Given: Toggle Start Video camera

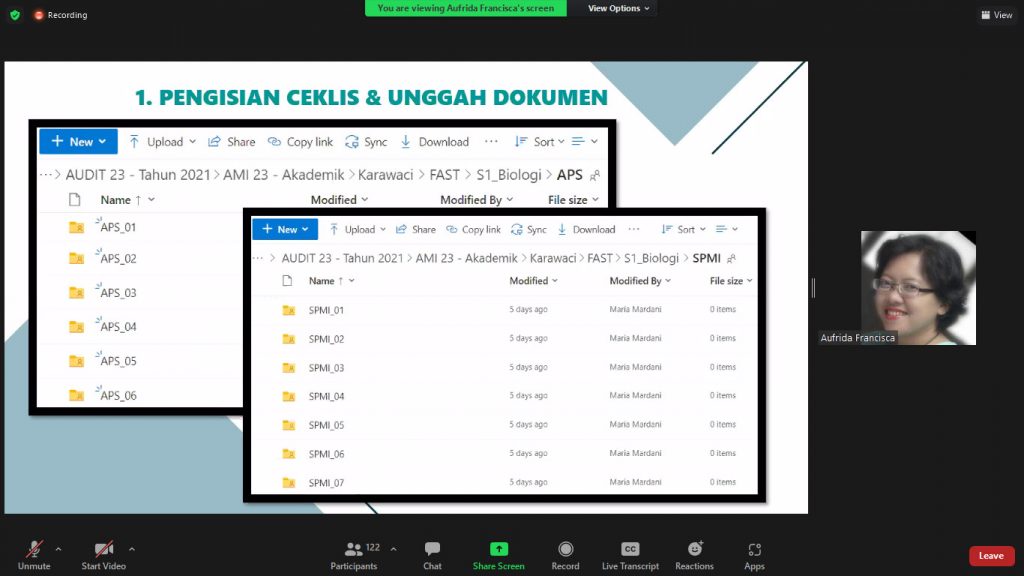Looking at the screenshot, I should coord(104,549).
